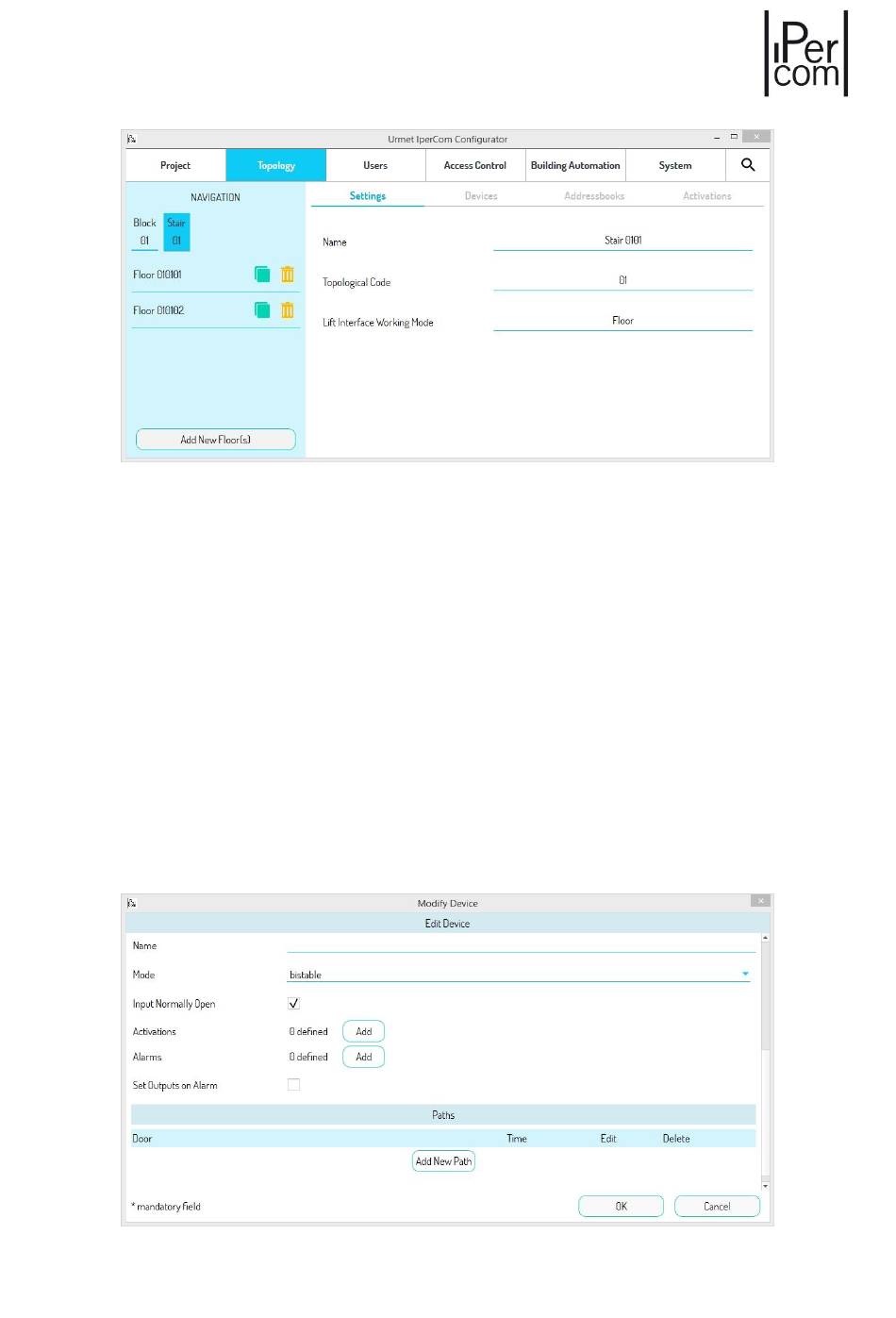Click the Door column header
The height and width of the screenshot is (1318, 896).
[x=142, y=1139]
